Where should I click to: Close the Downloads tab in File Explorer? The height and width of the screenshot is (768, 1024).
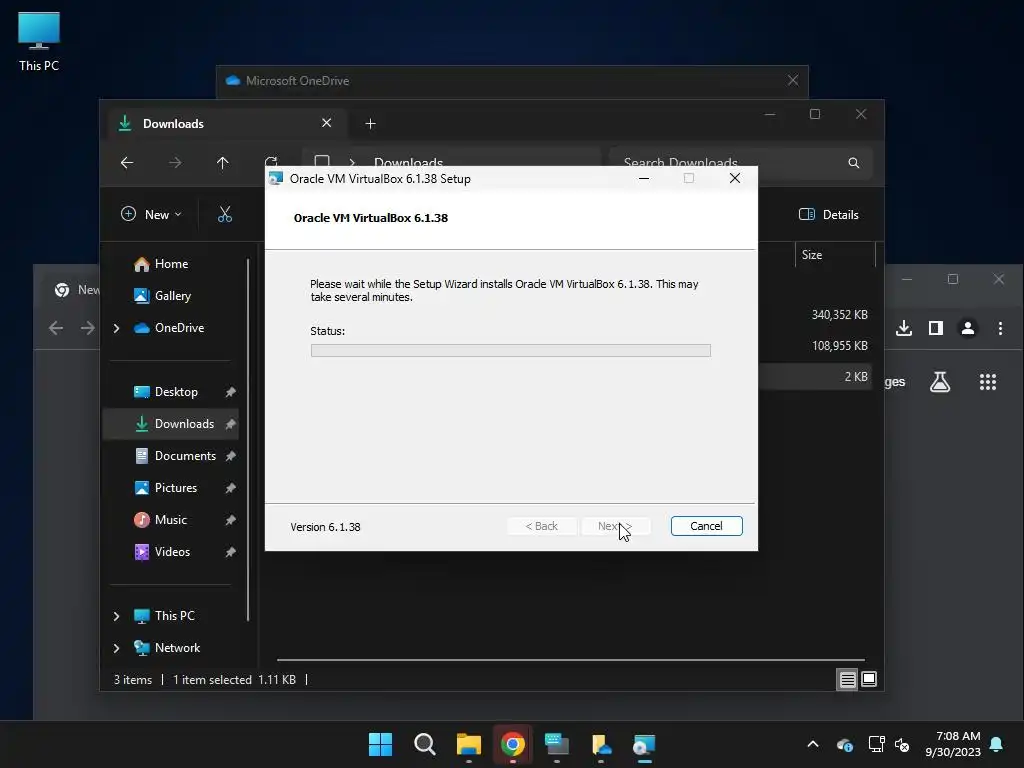327,123
